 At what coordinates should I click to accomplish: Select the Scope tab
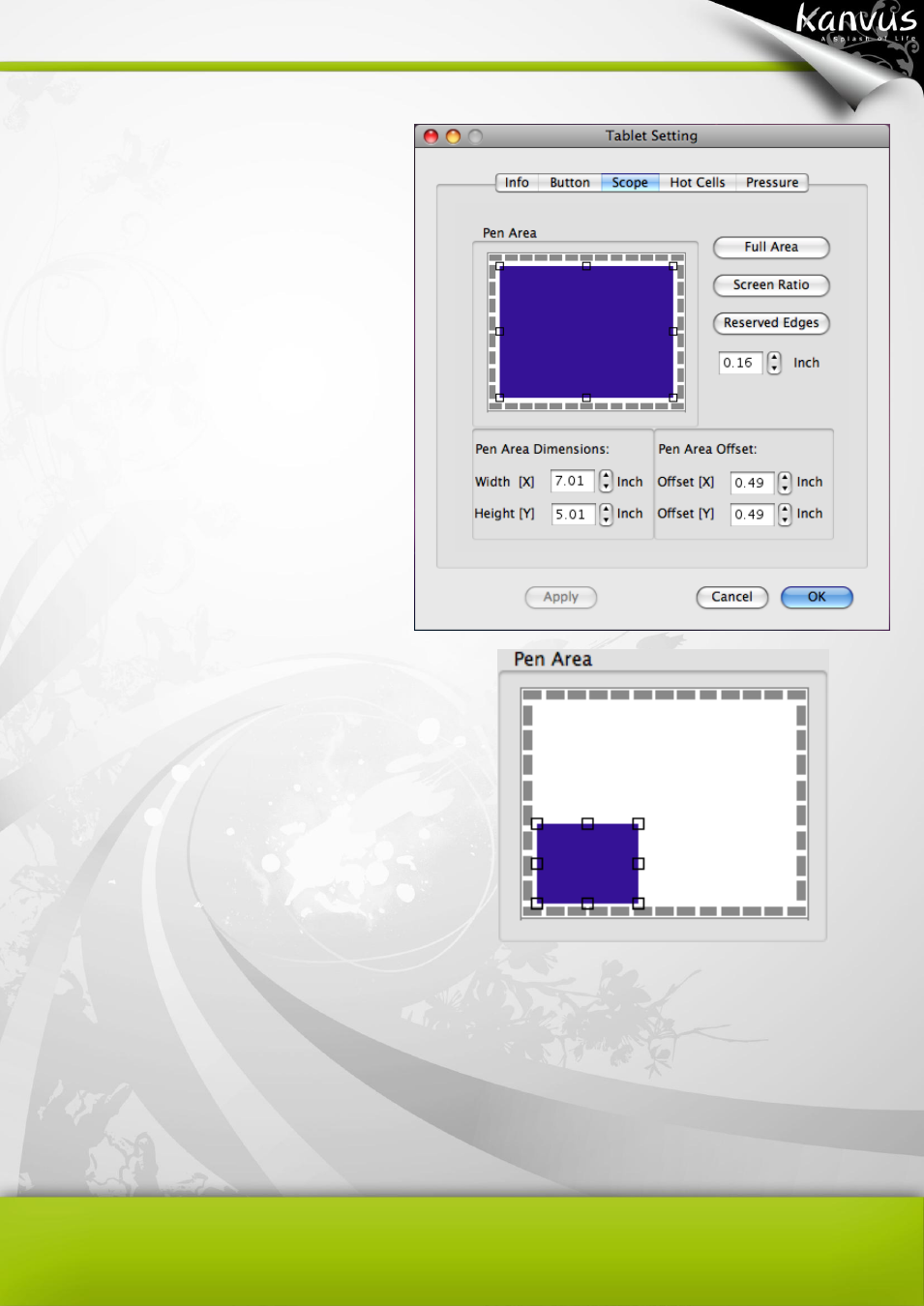point(630,182)
